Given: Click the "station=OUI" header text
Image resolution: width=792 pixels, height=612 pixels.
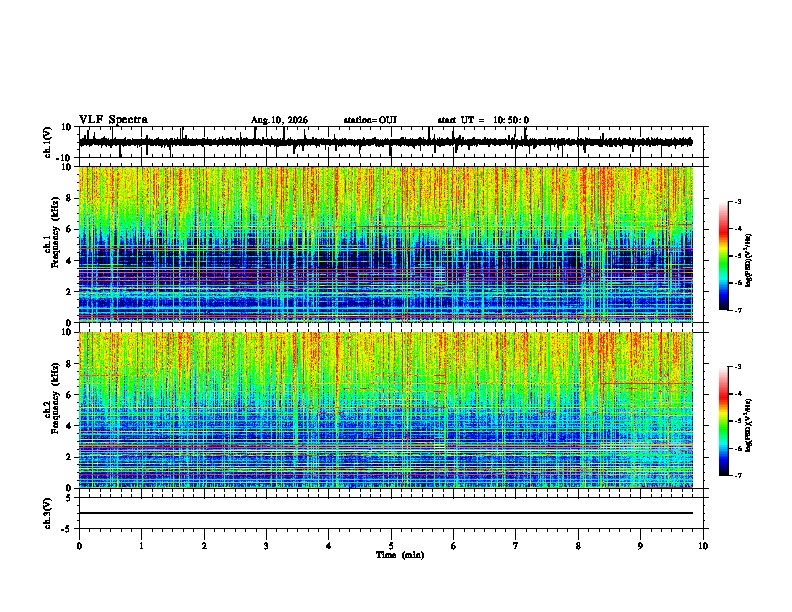Looking at the screenshot, I should click(370, 120).
